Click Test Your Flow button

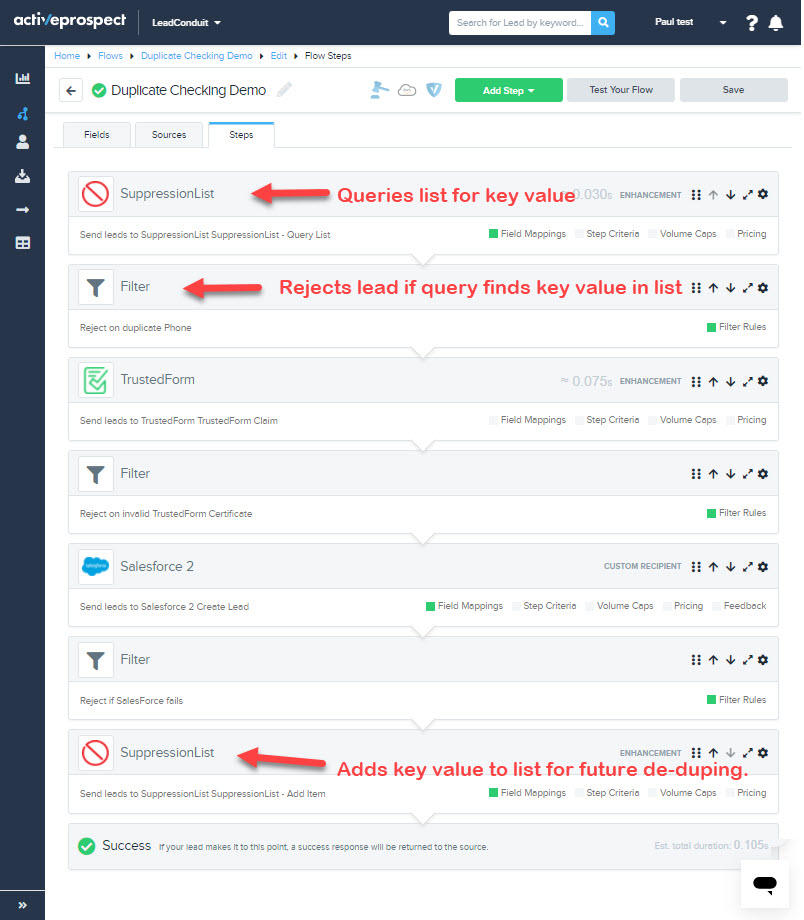[x=621, y=90]
